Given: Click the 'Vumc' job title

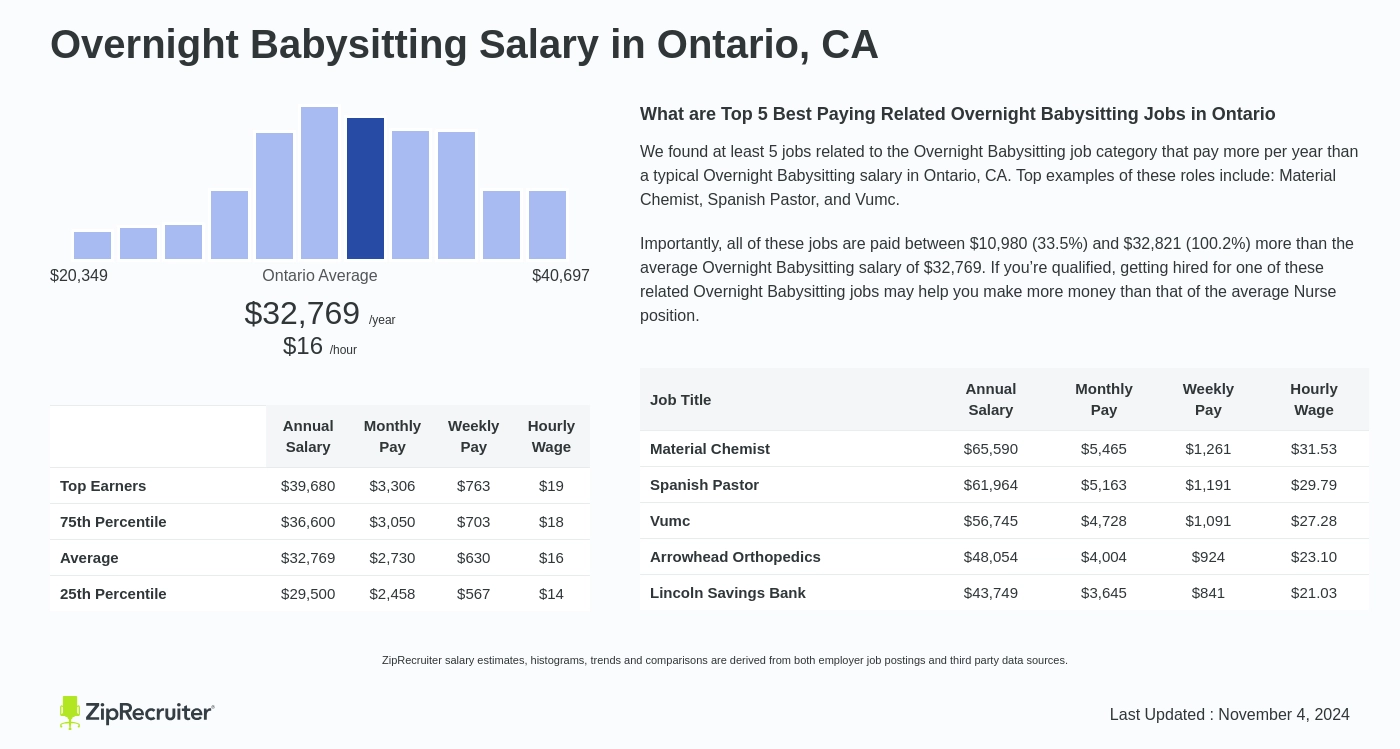Looking at the screenshot, I should tap(670, 520).
